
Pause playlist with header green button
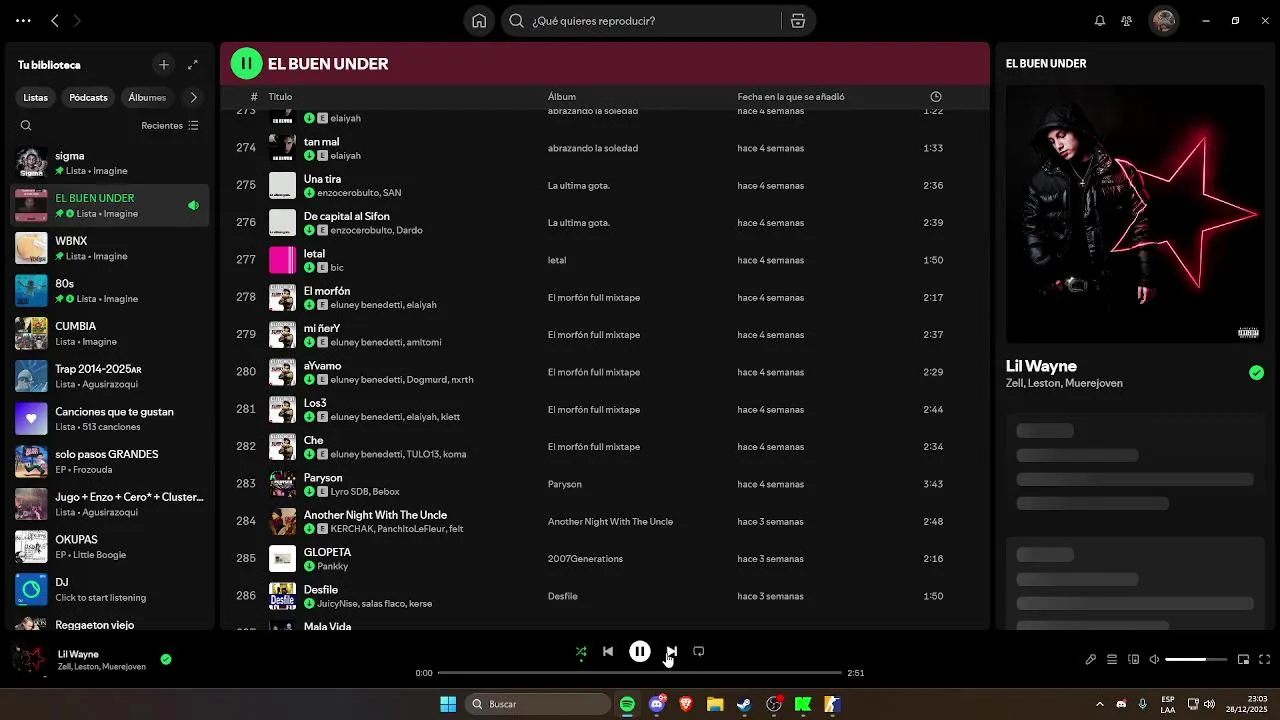[246, 64]
